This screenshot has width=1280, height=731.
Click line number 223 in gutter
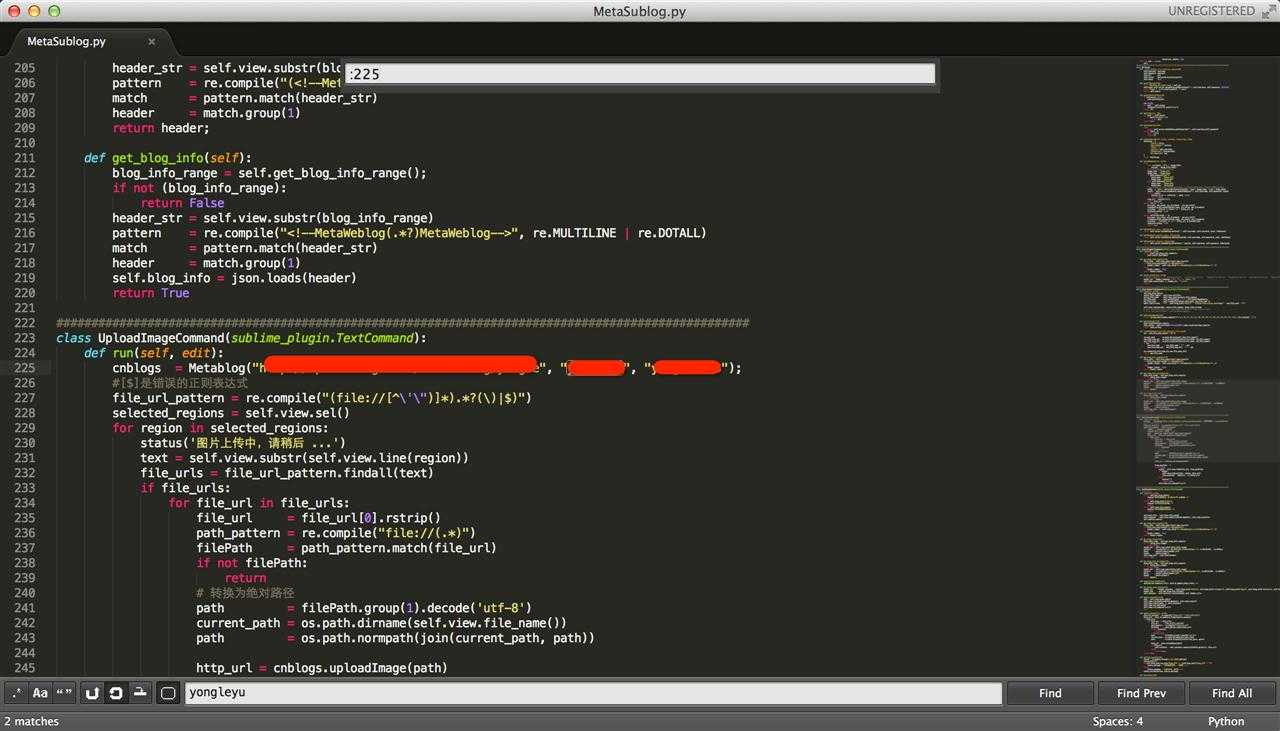coord(25,338)
